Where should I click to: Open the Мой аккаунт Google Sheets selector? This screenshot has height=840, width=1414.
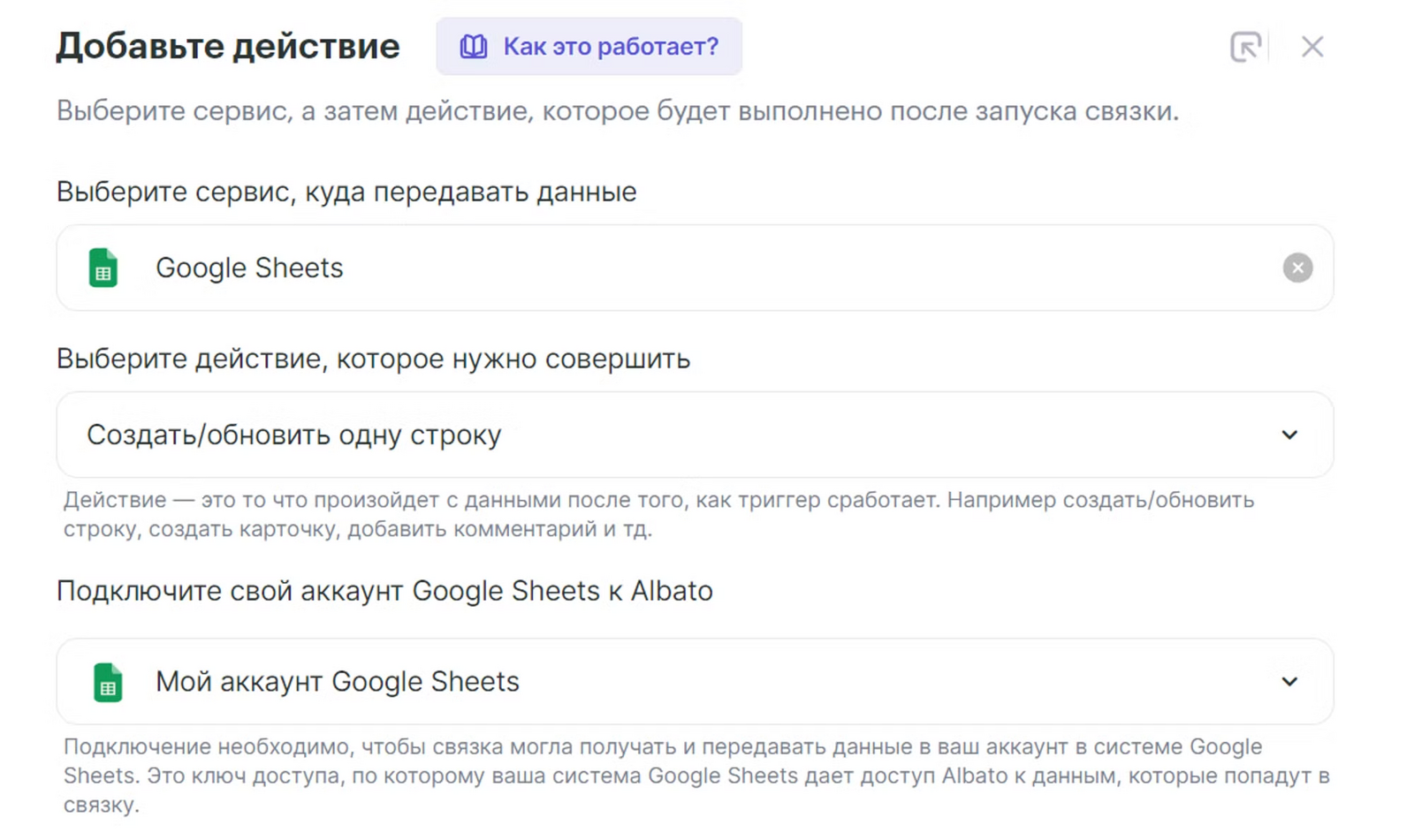(337, 682)
